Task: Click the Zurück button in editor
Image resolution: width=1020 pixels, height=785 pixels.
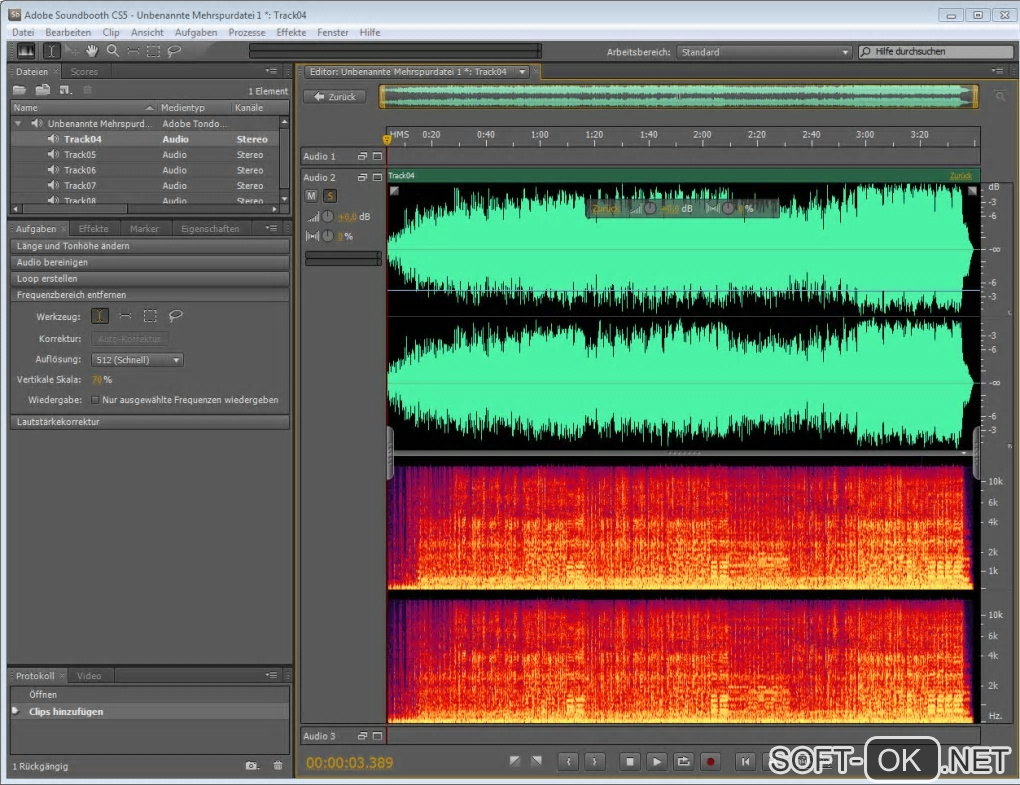Action: [335, 97]
